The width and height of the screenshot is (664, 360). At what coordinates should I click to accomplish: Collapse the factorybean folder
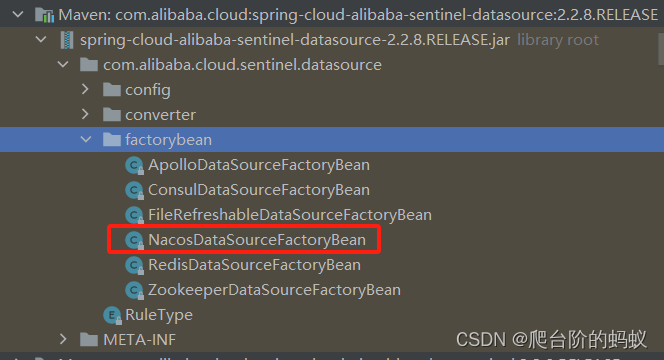point(86,139)
